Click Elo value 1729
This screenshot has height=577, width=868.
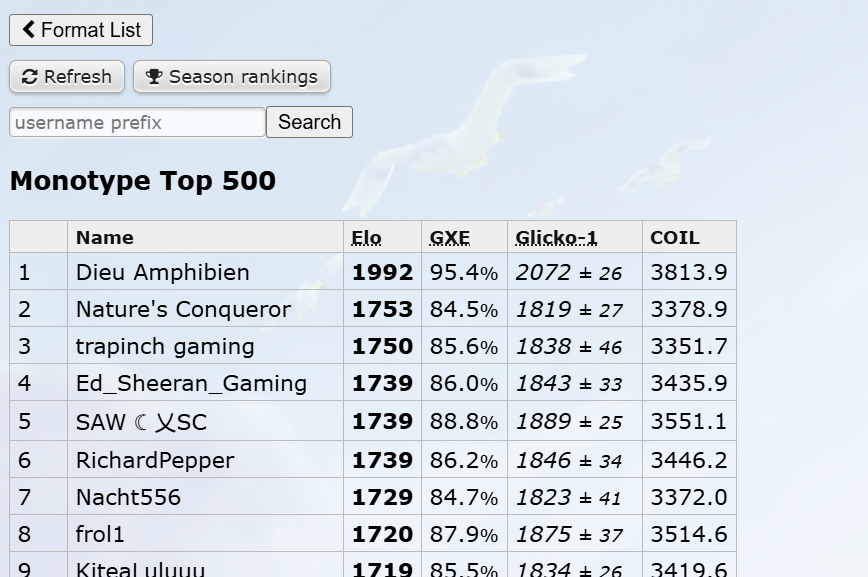click(383, 497)
